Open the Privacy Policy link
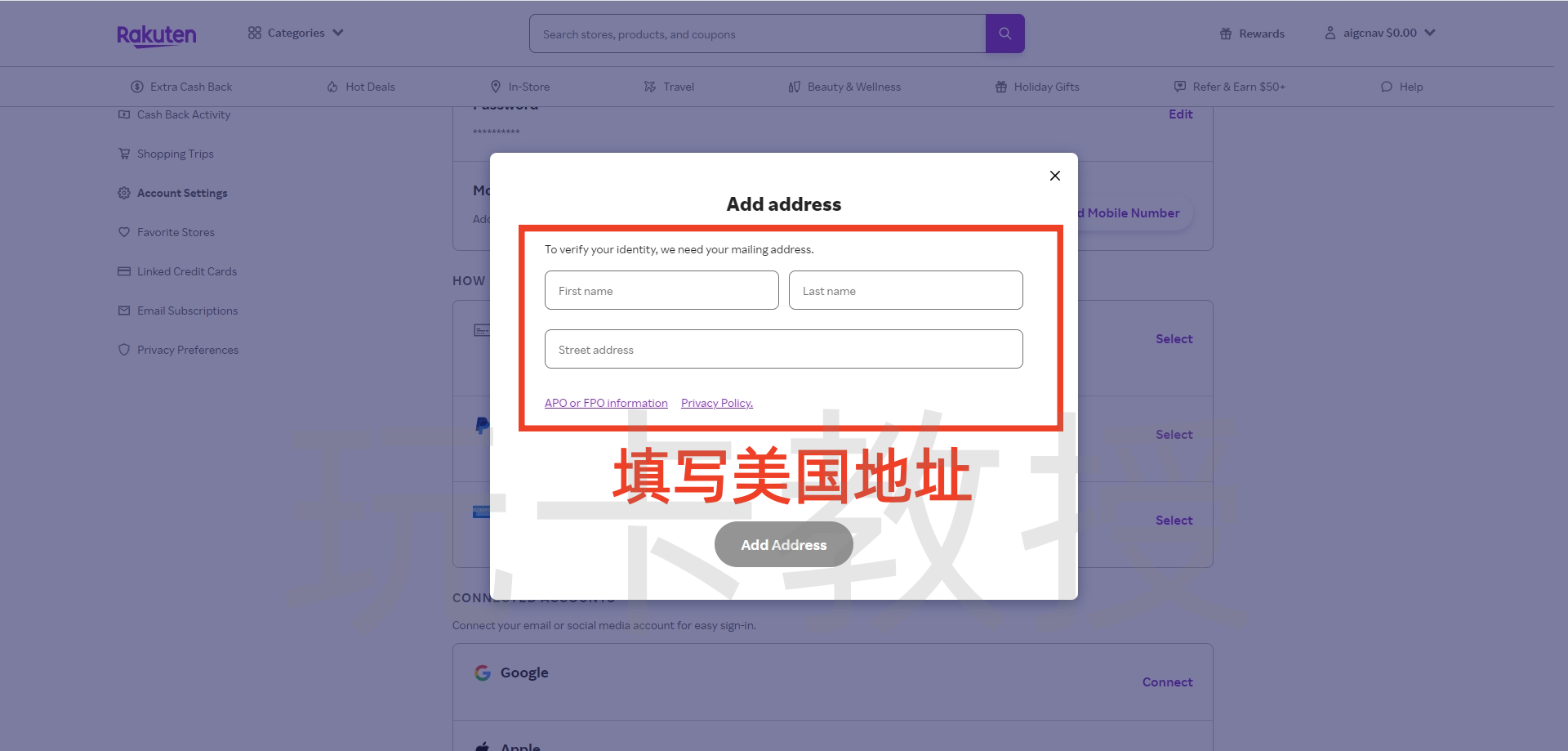Image resolution: width=1568 pixels, height=751 pixels. pyautogui.click(x=716, y=403)
